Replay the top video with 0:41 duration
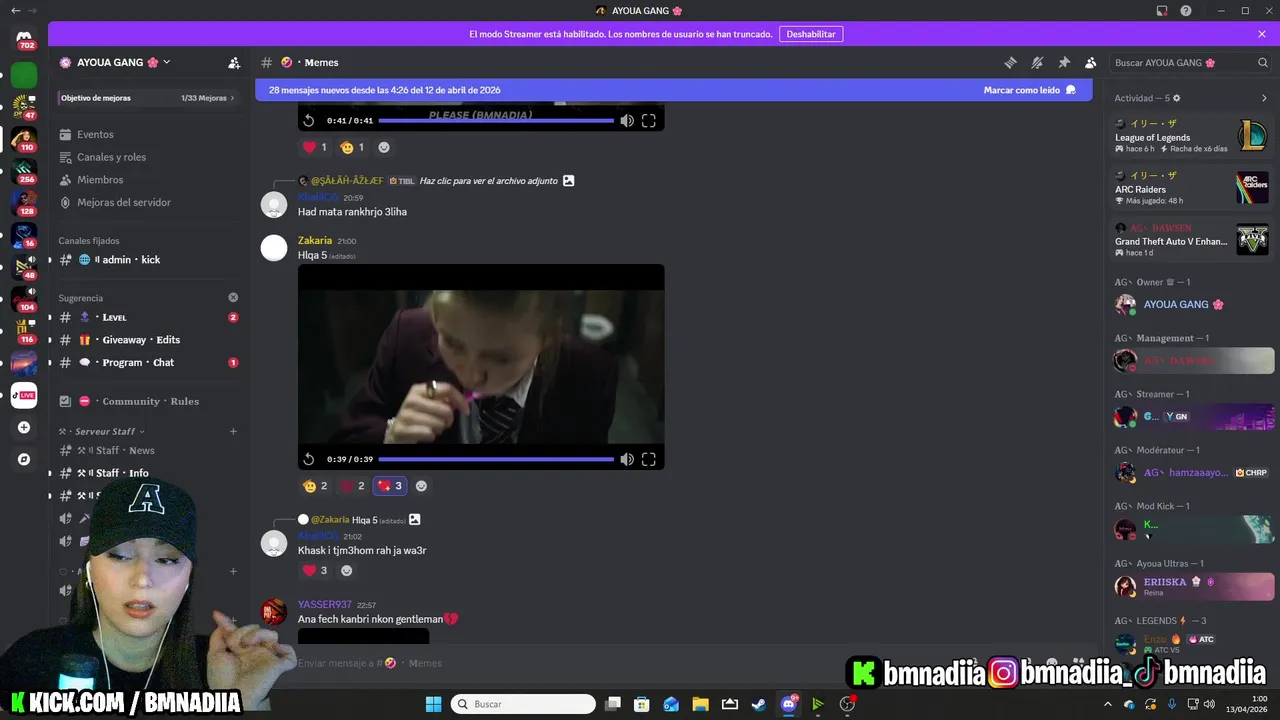The image size is (1280, 720). pyautogui.click(x=309, y=120)
